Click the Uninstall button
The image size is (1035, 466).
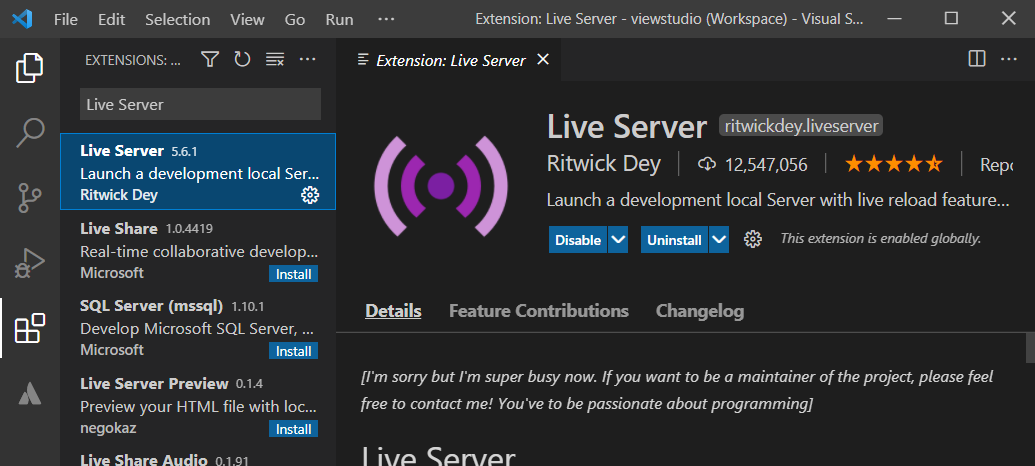674,240
